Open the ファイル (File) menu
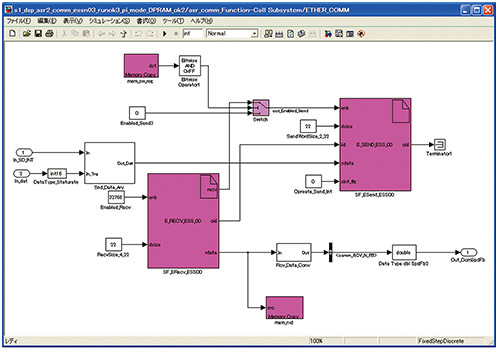The image size is (500, 360). [19, 21]
